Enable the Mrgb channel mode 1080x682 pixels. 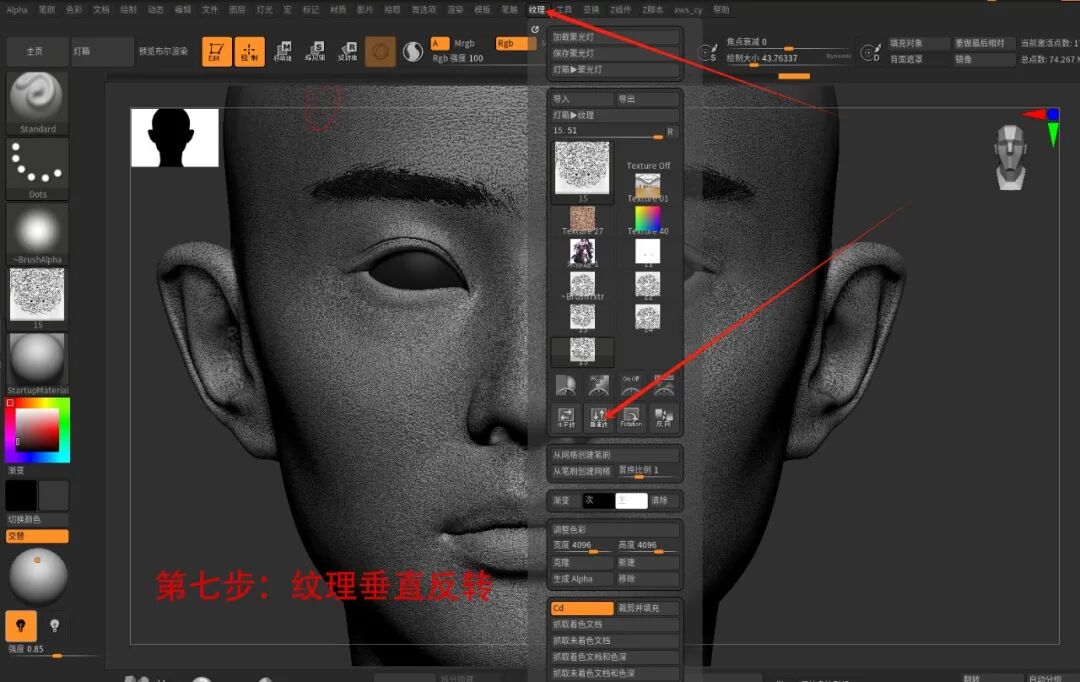pos(463,43)
